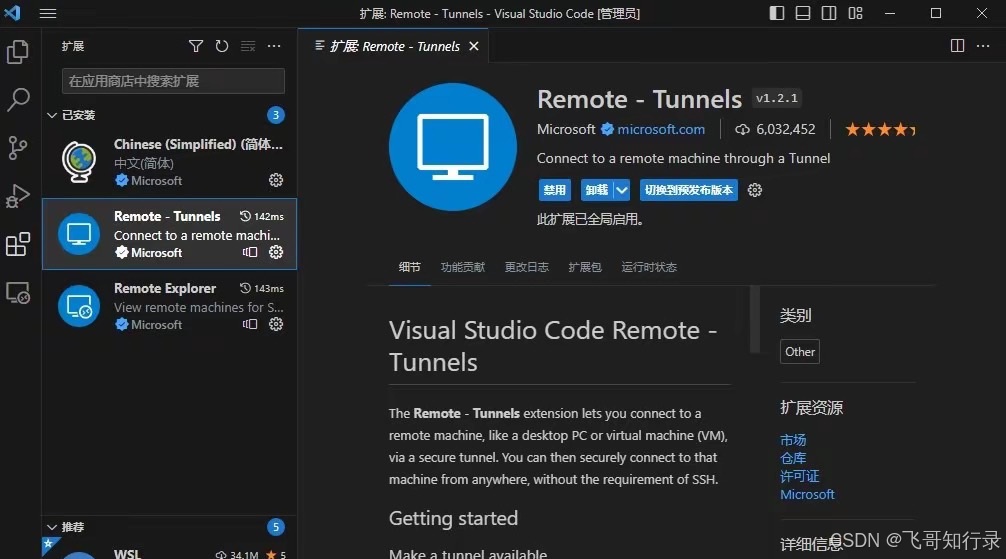This screenshot has width=1006, height=559.
Task: Select Remote - Tunnels in installed list
Action: 169,234
